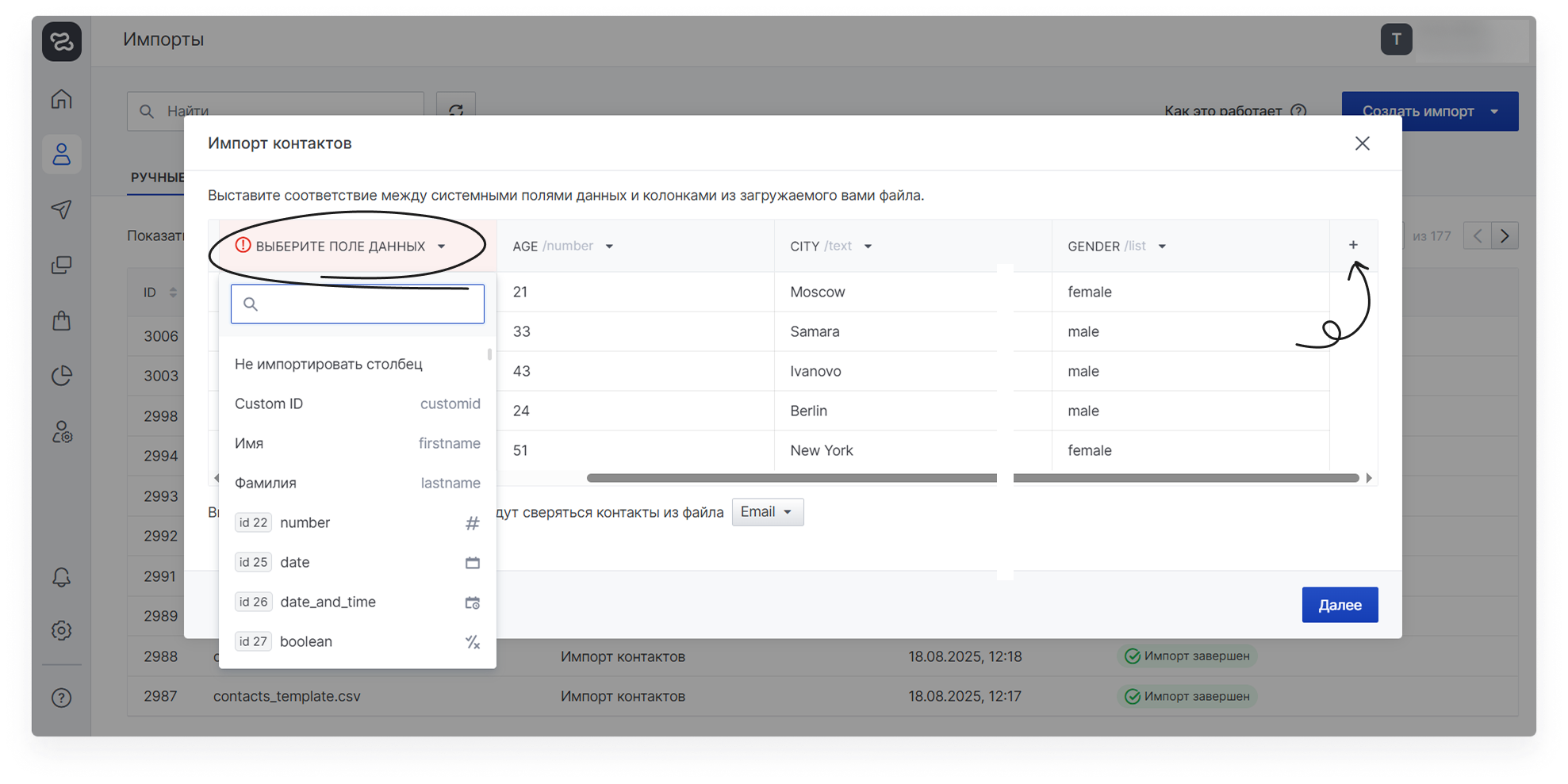Close the Импорт контактов dialog

pos(1362,143)
